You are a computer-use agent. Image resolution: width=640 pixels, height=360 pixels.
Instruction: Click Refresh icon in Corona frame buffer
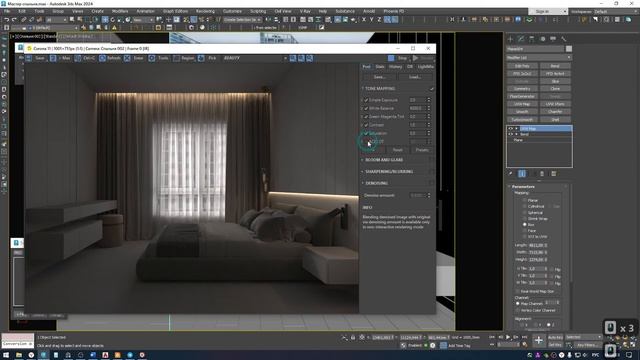pos(102,58)
